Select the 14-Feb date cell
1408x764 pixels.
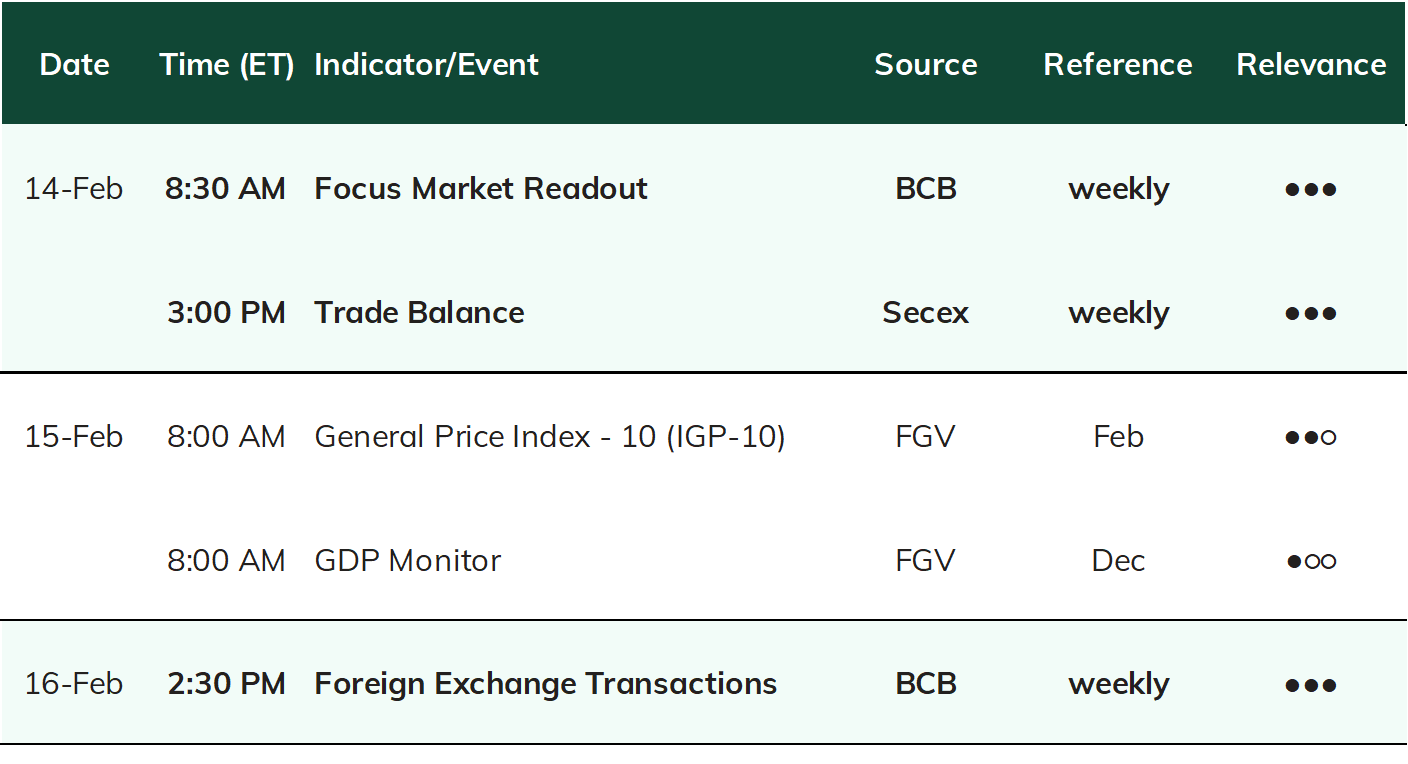pyautogui.click(x=74, y=188)
